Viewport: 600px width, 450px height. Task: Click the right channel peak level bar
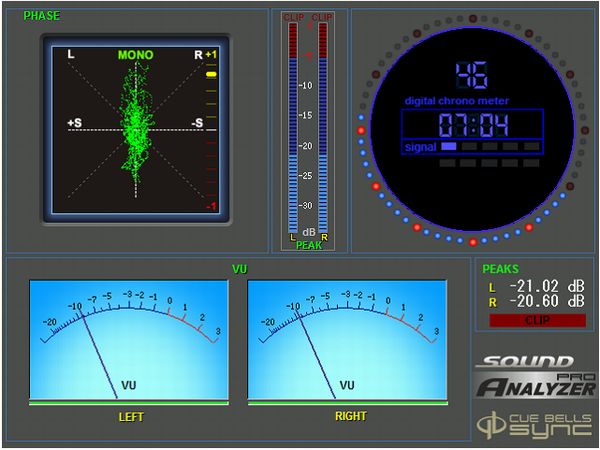(322, 130)
